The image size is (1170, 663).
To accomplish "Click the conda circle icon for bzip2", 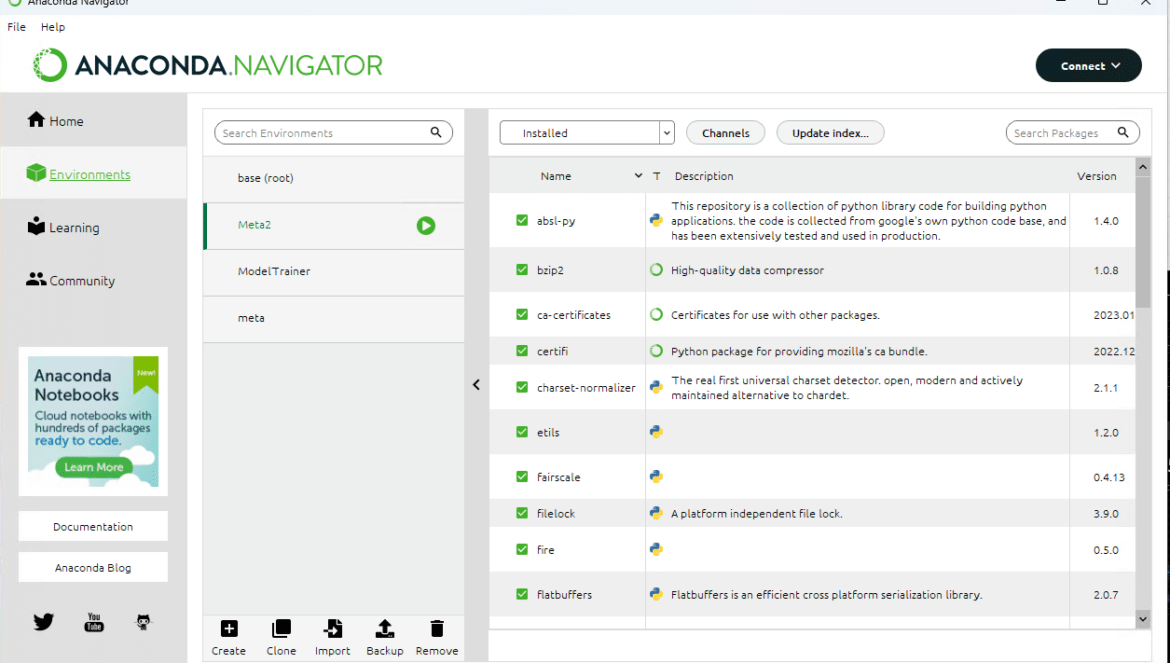I will [656, 269].
